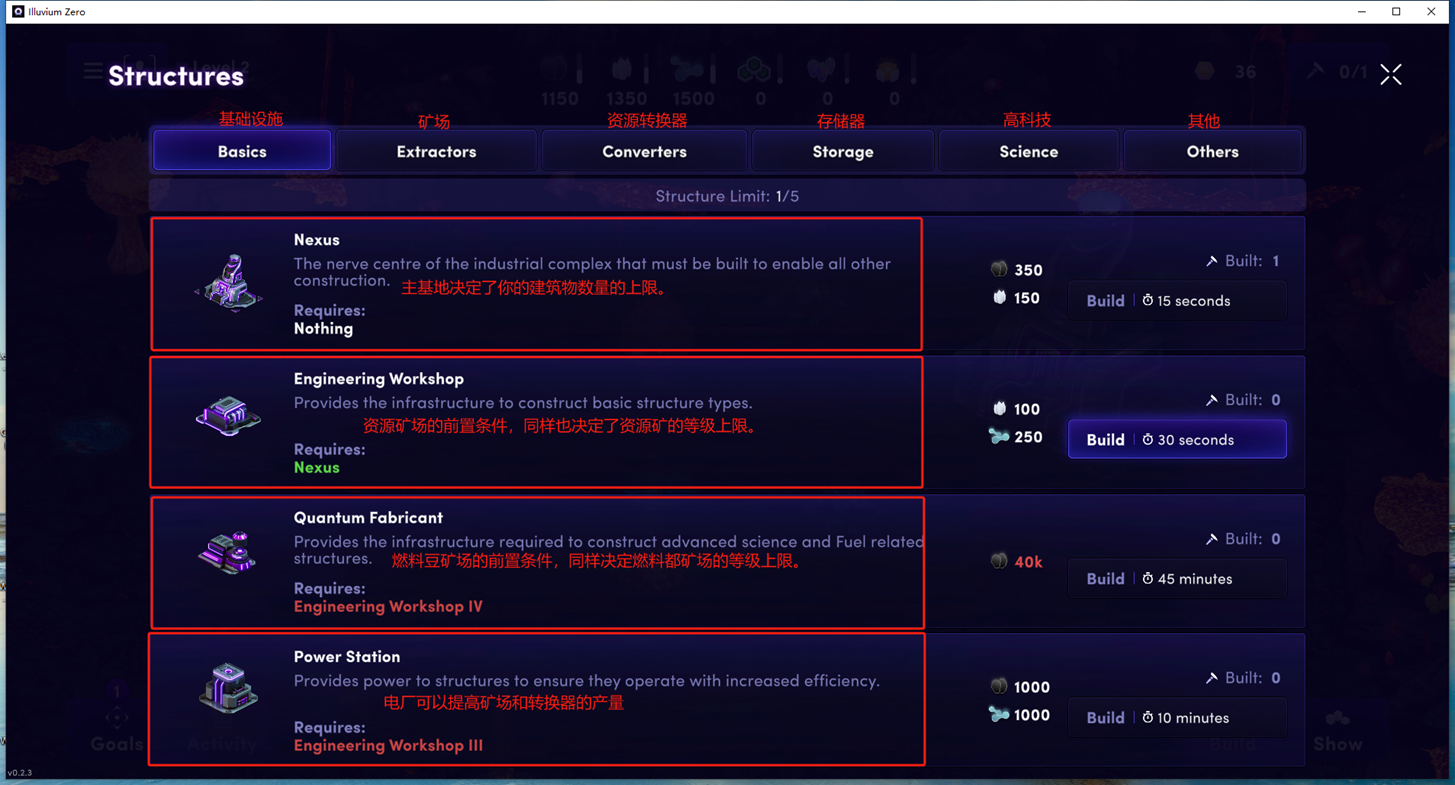Go to the Science tab
This screenshot has width=1455, height=785.
pos(1028,151)
